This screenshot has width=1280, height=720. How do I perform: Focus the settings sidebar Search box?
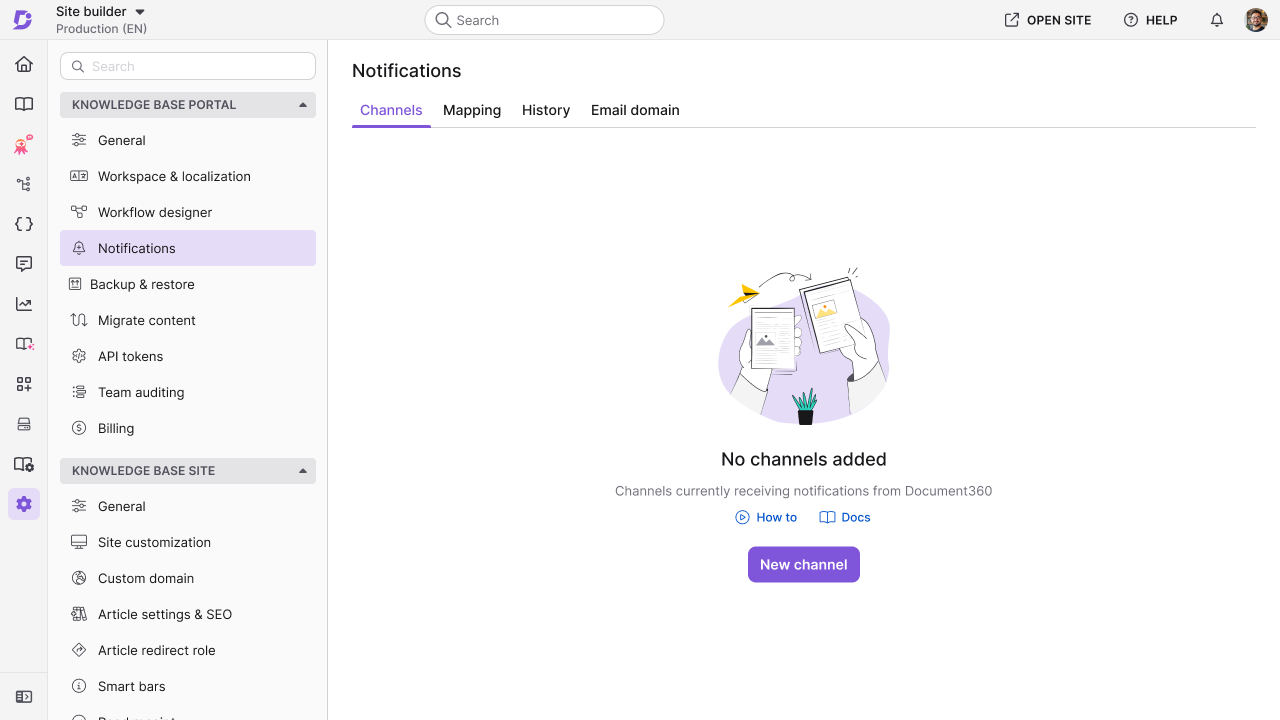(188, 66)
